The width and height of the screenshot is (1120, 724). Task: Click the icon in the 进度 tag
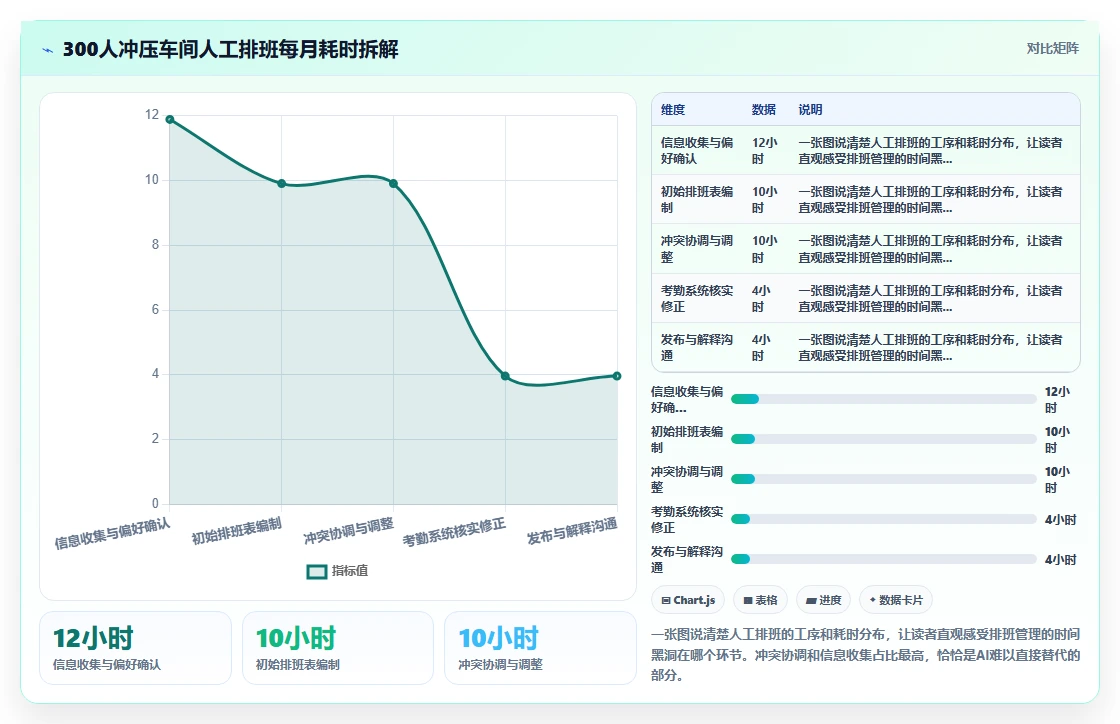811,600
